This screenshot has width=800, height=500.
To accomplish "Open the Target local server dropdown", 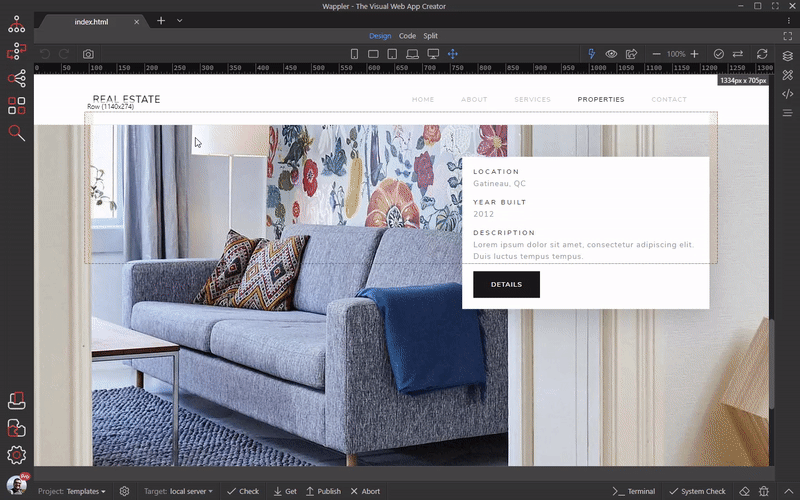I will click(x=178, y=491).
